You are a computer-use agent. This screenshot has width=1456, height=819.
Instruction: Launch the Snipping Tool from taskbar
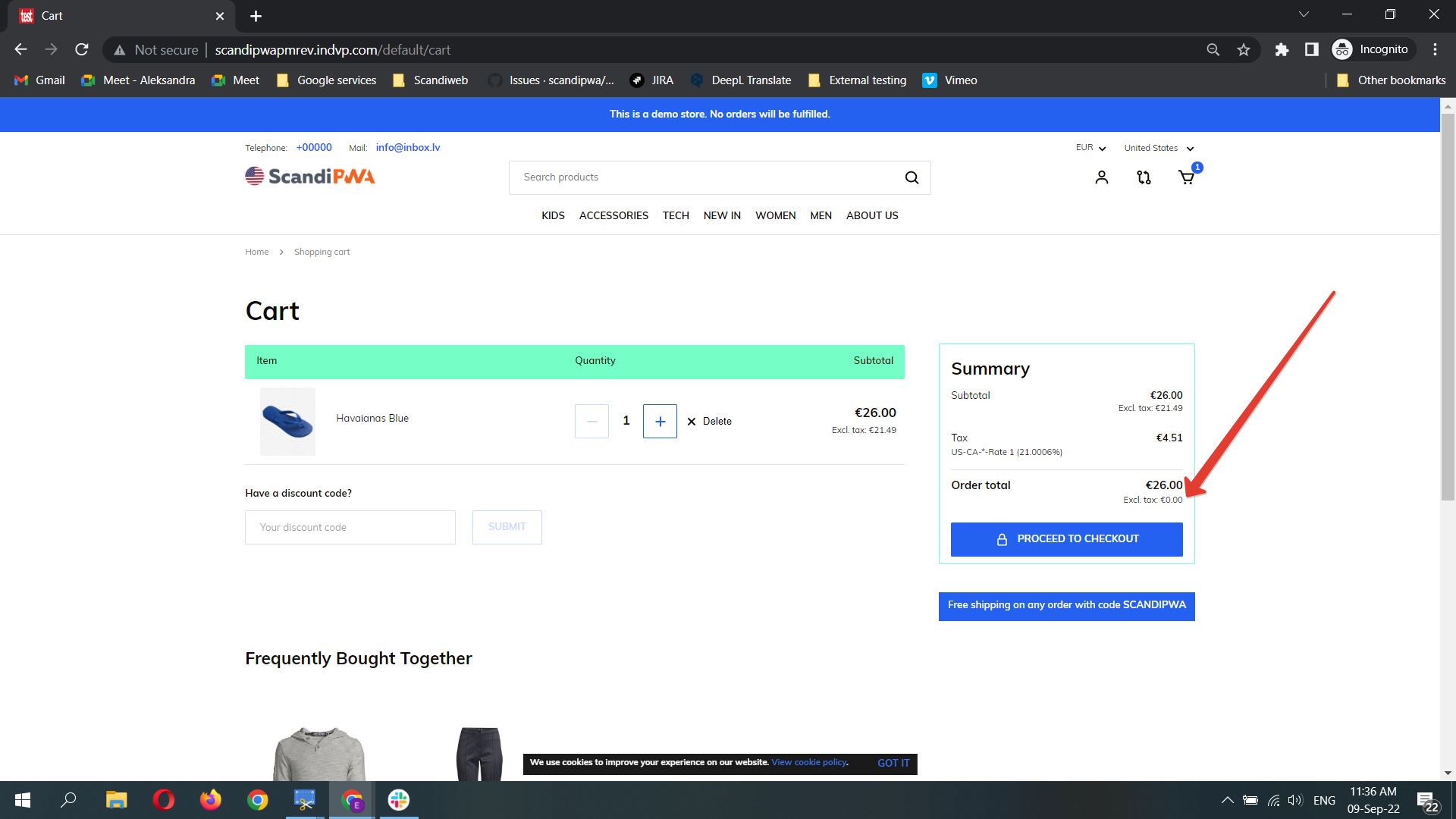click(304, 800)
